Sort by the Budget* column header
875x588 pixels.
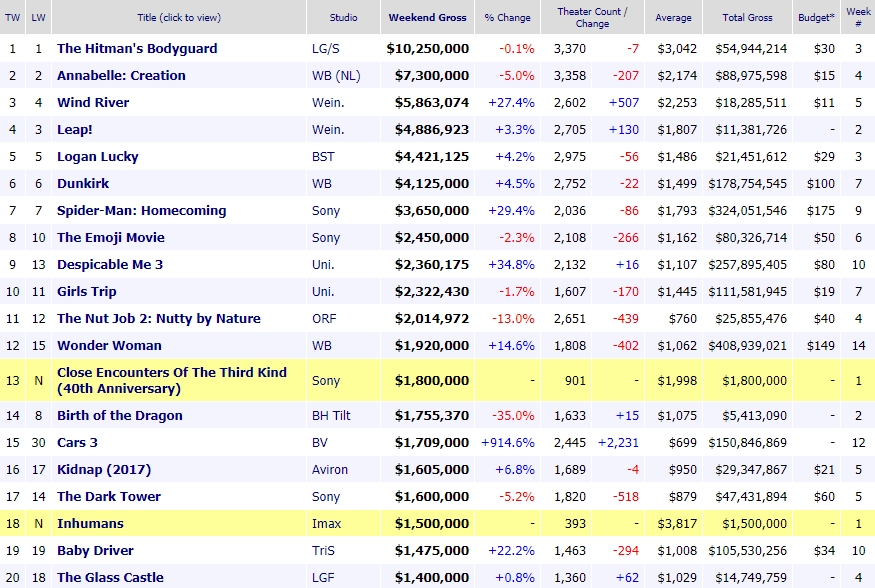click(816, 17)
